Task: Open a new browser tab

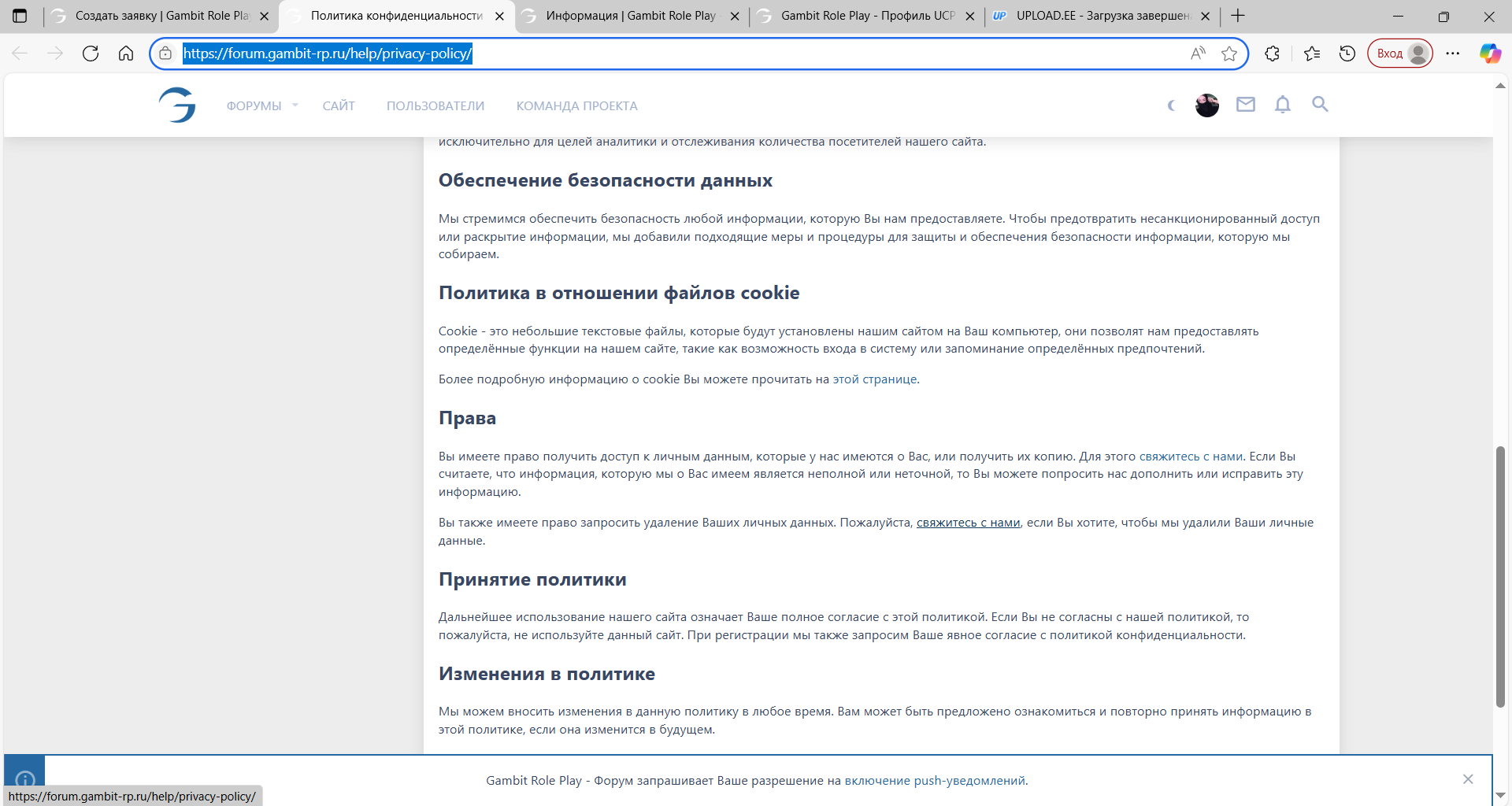Action: [1238, 16]
